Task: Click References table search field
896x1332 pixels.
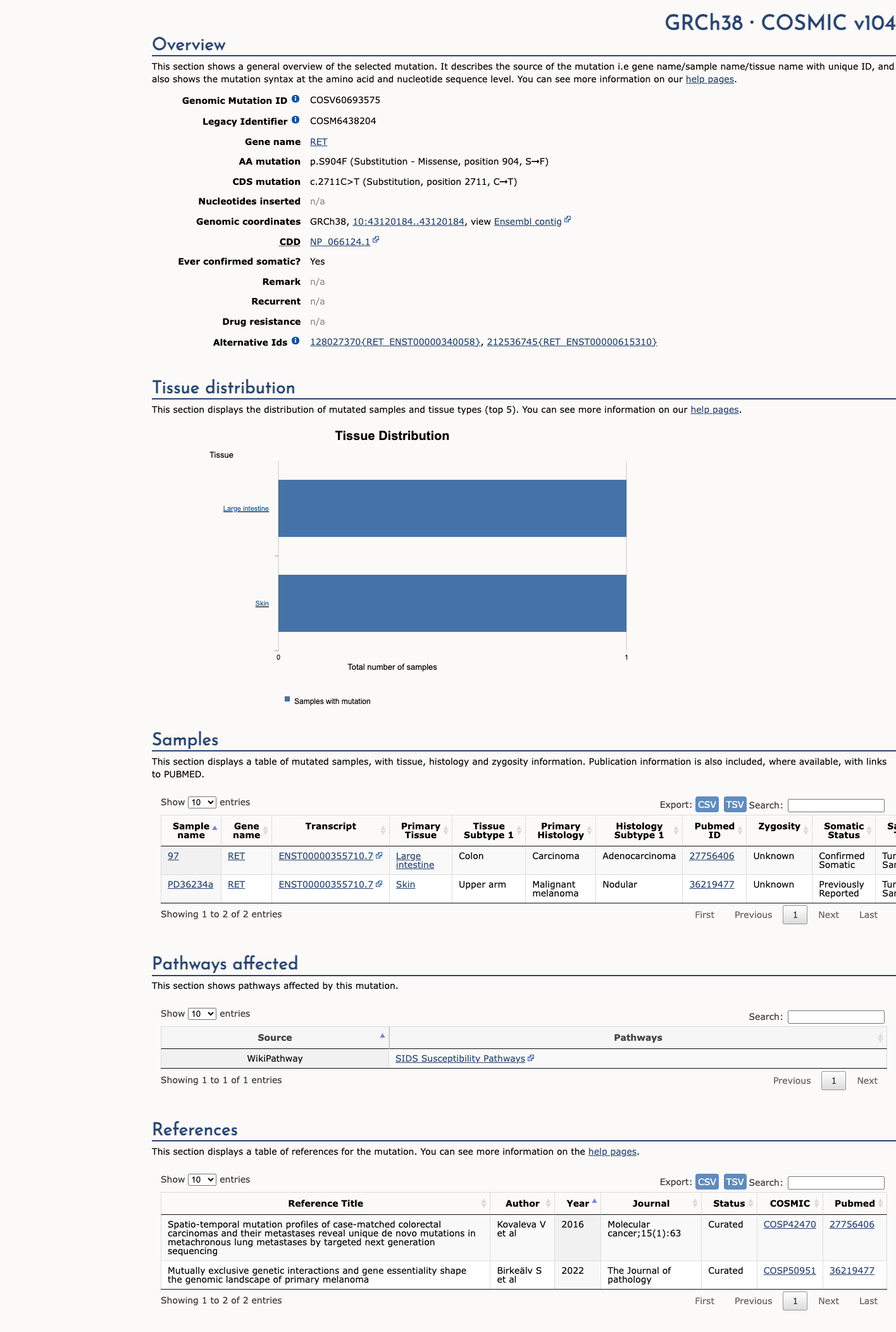Action: [x=836, y=1183]
